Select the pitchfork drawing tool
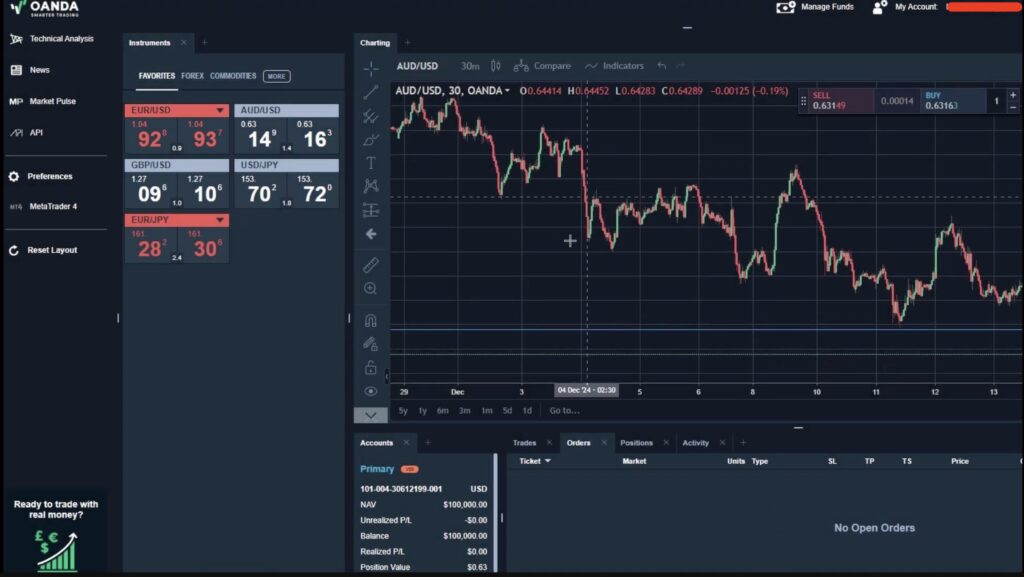The width and height of the screenshot is (1024, 577). 371,116
